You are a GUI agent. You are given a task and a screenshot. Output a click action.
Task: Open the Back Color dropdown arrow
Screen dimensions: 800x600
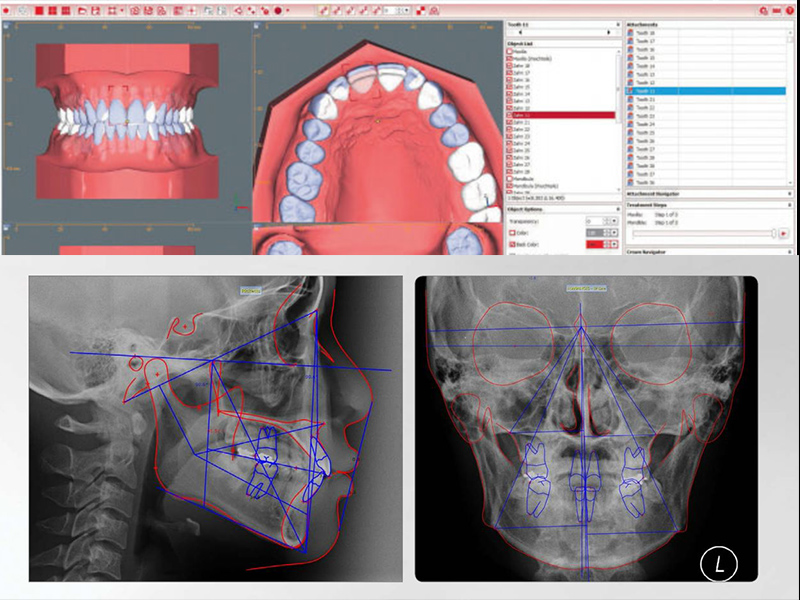615,244
